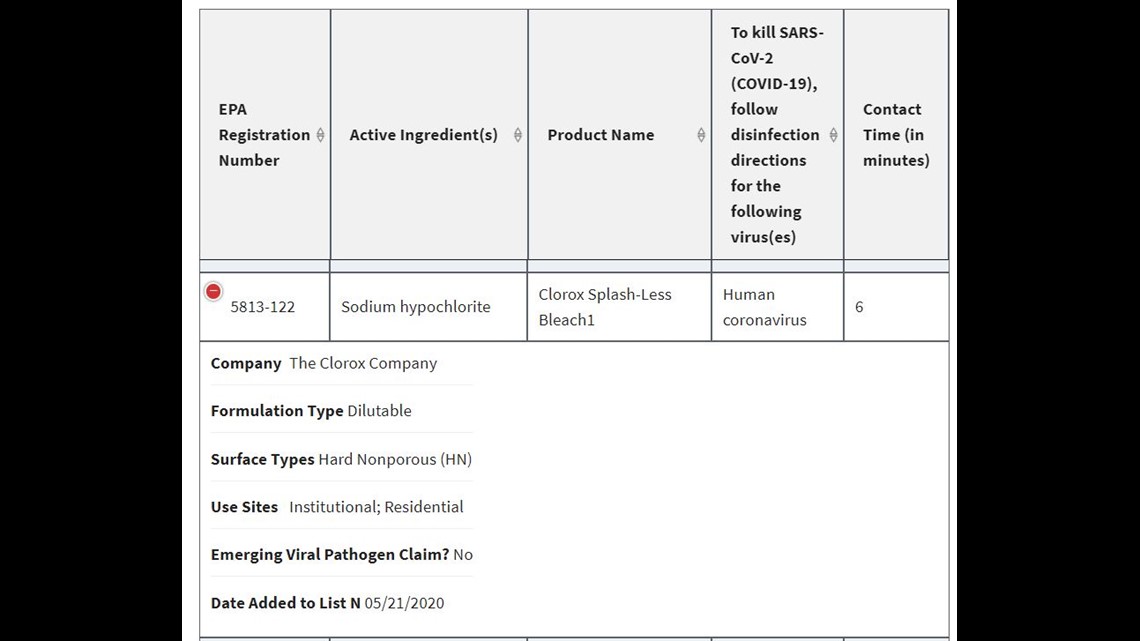This screenshot has height=641, width=1140.
Task: Select Clorox Splash-Less Bleach1 product name
Action: pos(605,307)
